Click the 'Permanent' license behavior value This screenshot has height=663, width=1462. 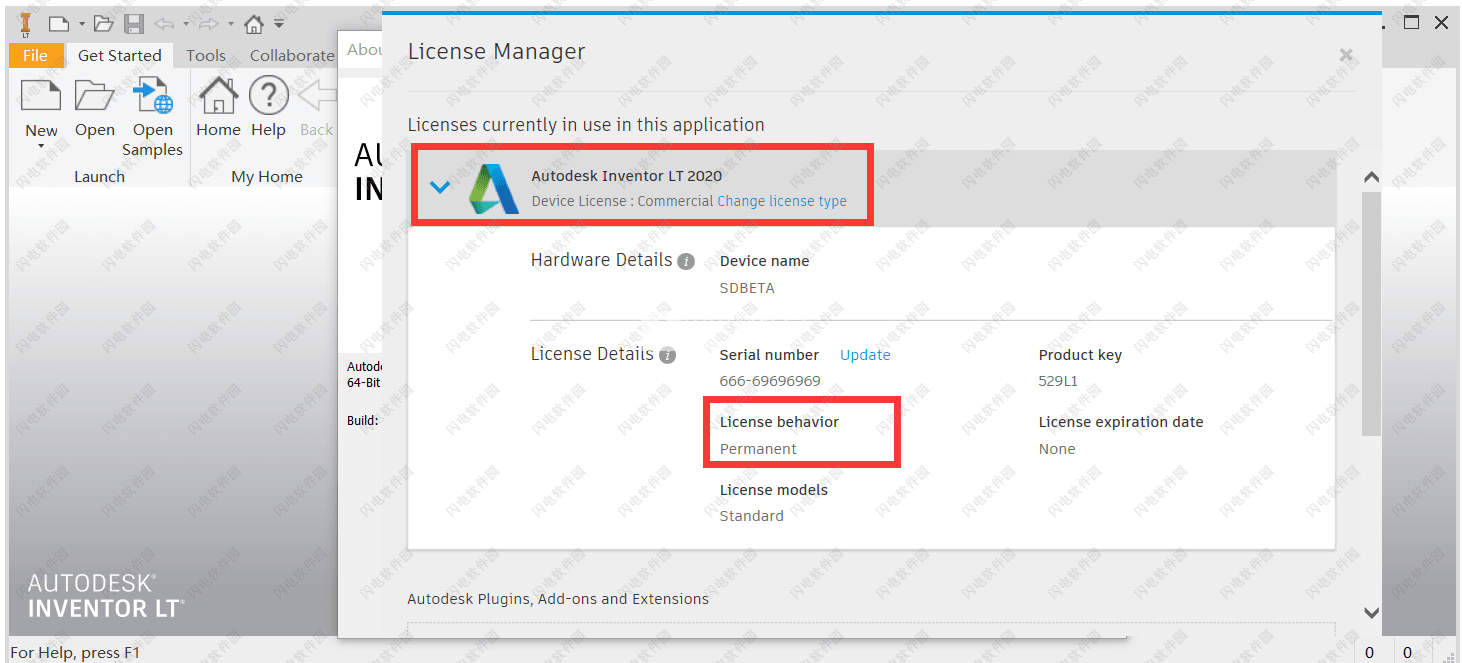coord(758,449)
